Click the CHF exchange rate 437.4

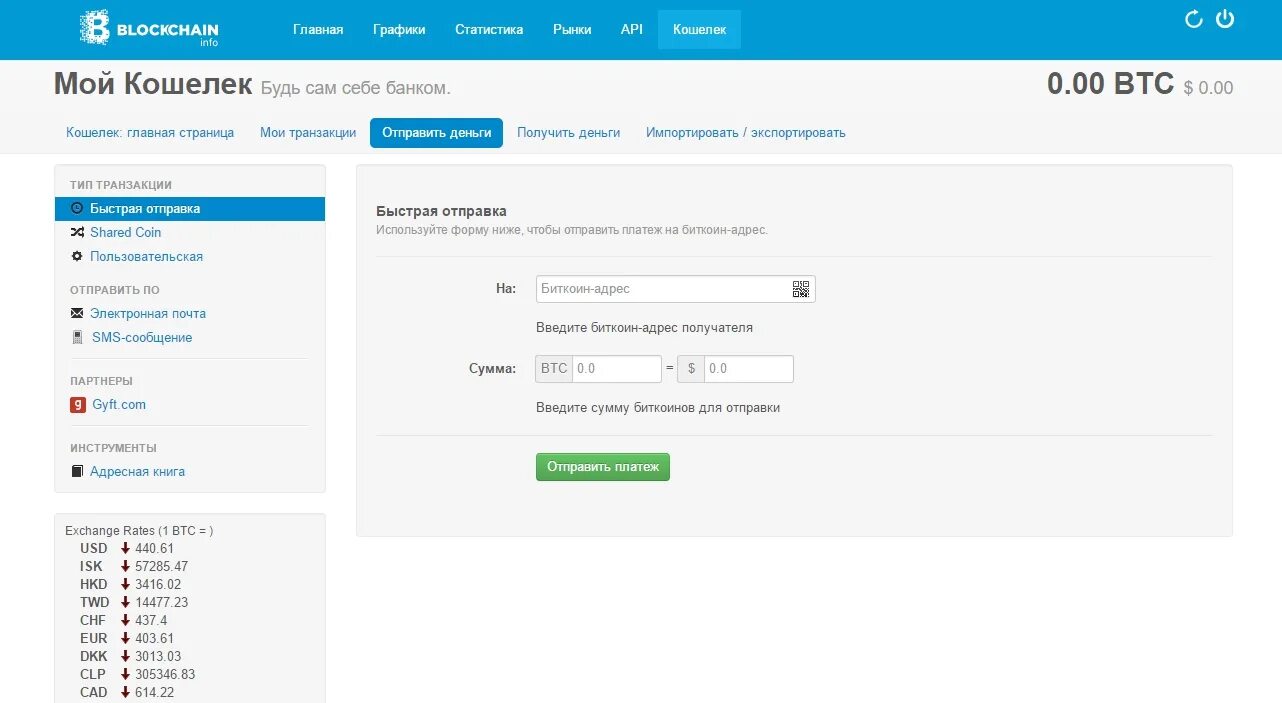pyautogui.click(x=151, y=620)
